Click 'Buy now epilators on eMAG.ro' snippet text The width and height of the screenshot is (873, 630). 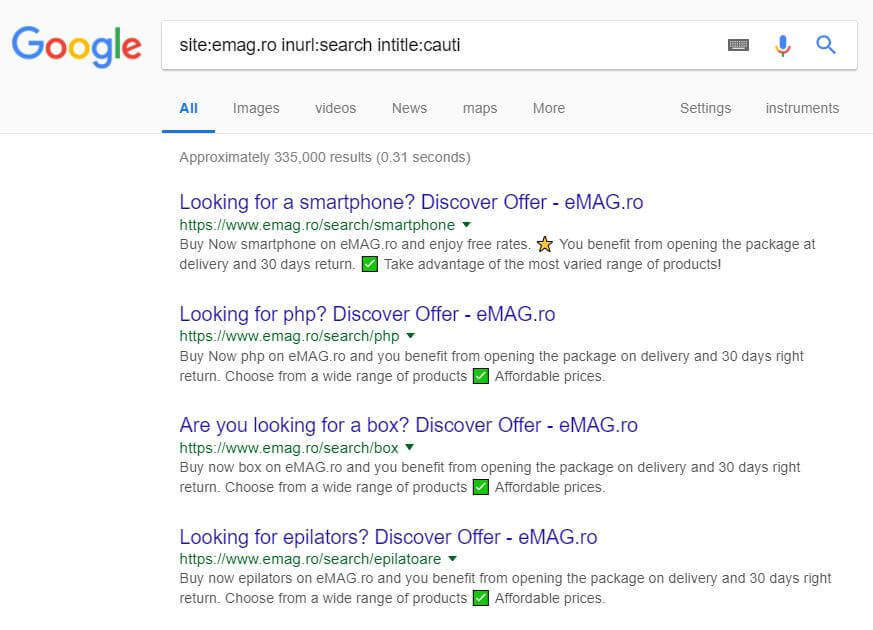[276, 578]
